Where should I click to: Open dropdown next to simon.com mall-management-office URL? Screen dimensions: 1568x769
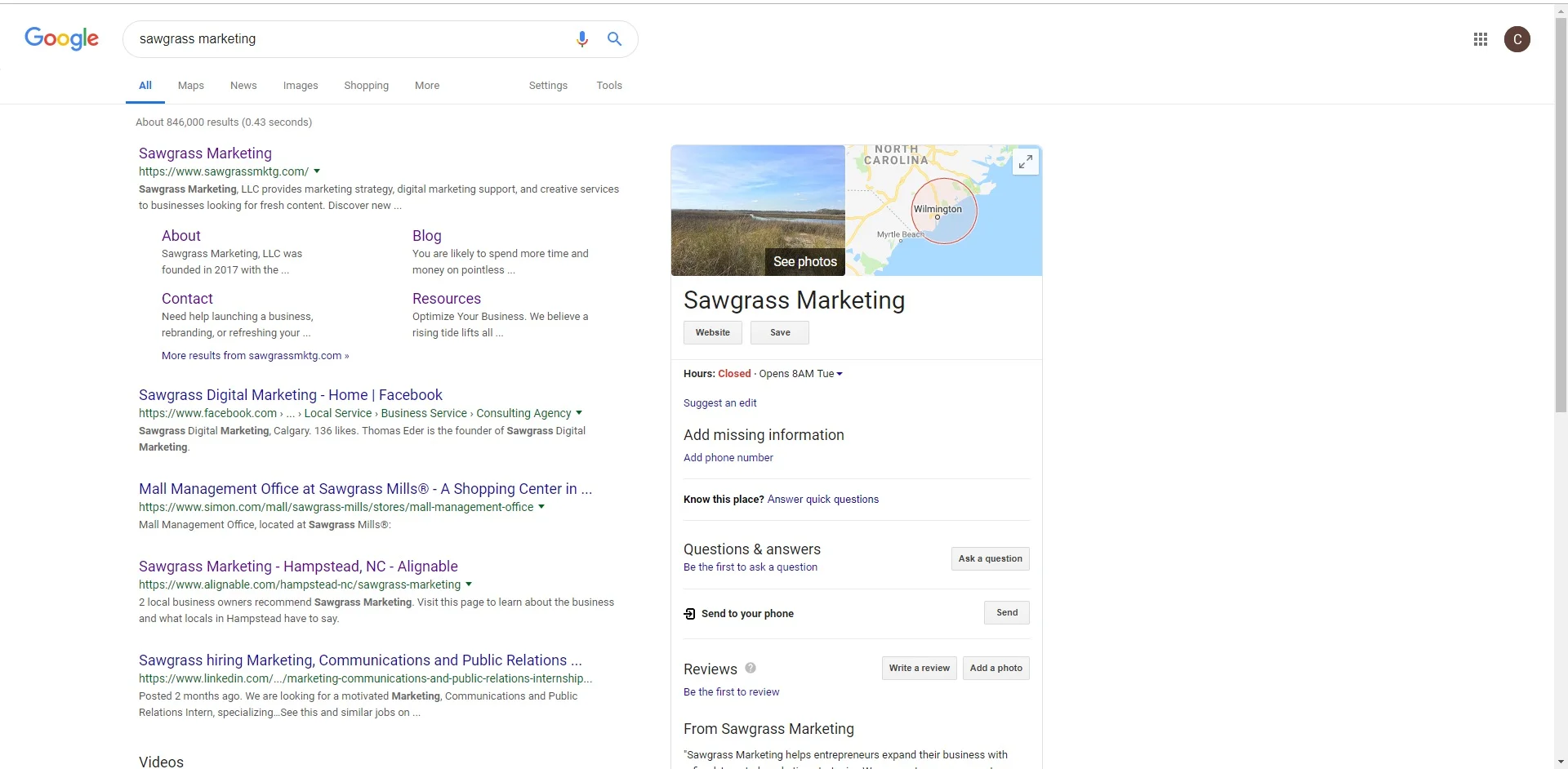(541, 507)
